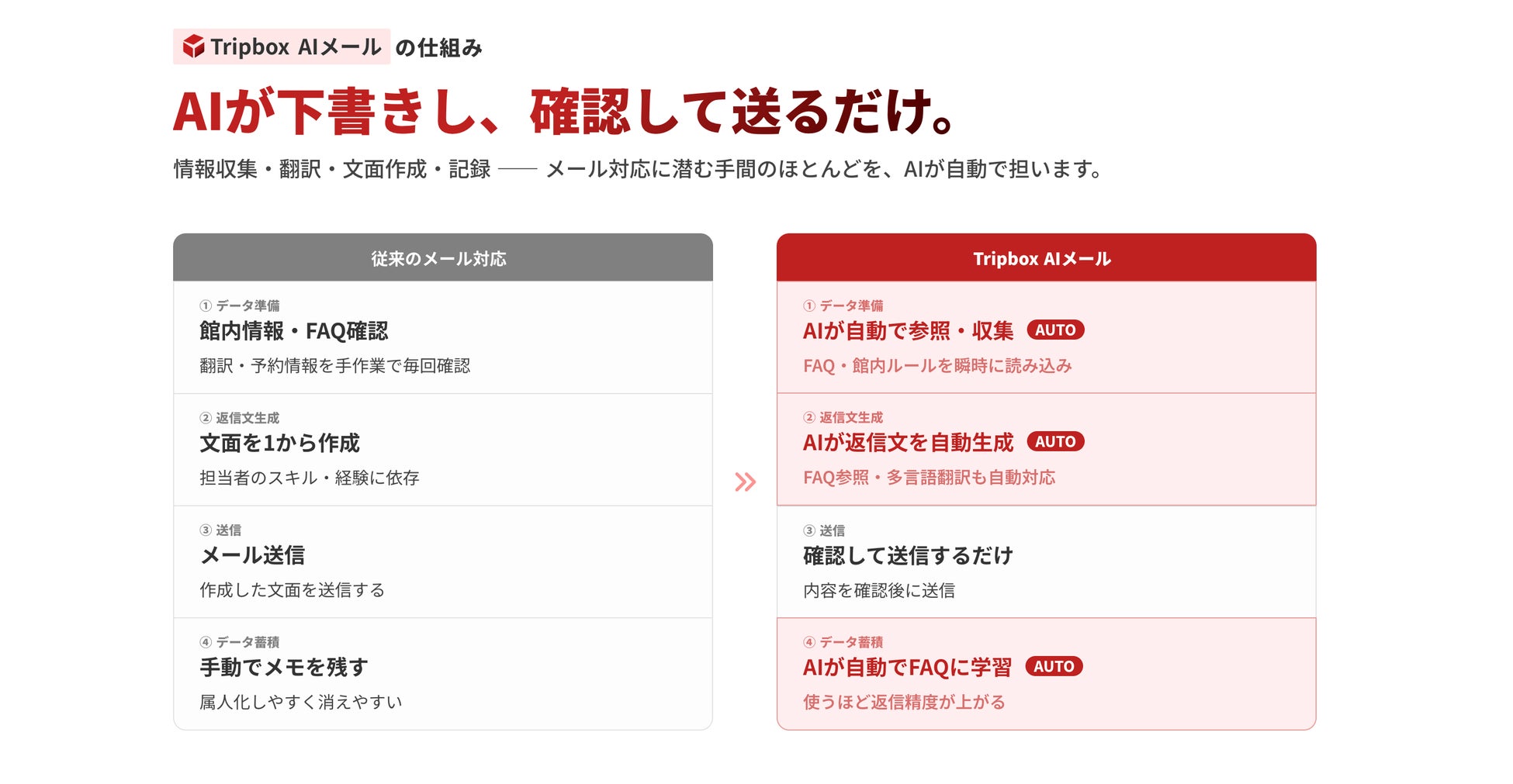Viewport: 1513px width, 784px height.
Task: Click ② 返信文生成 above 文面を1から作成
Action: pyautogui.click(x=239, y=418)
